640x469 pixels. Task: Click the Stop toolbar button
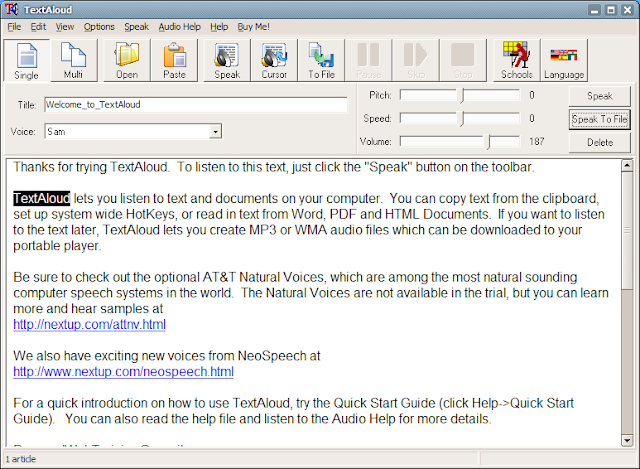pos(463,60)
